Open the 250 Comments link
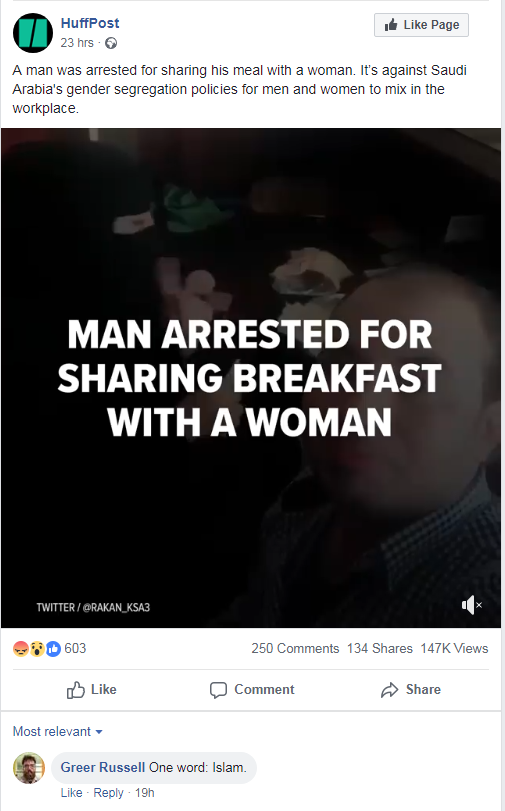 click(x=295, y=649)
